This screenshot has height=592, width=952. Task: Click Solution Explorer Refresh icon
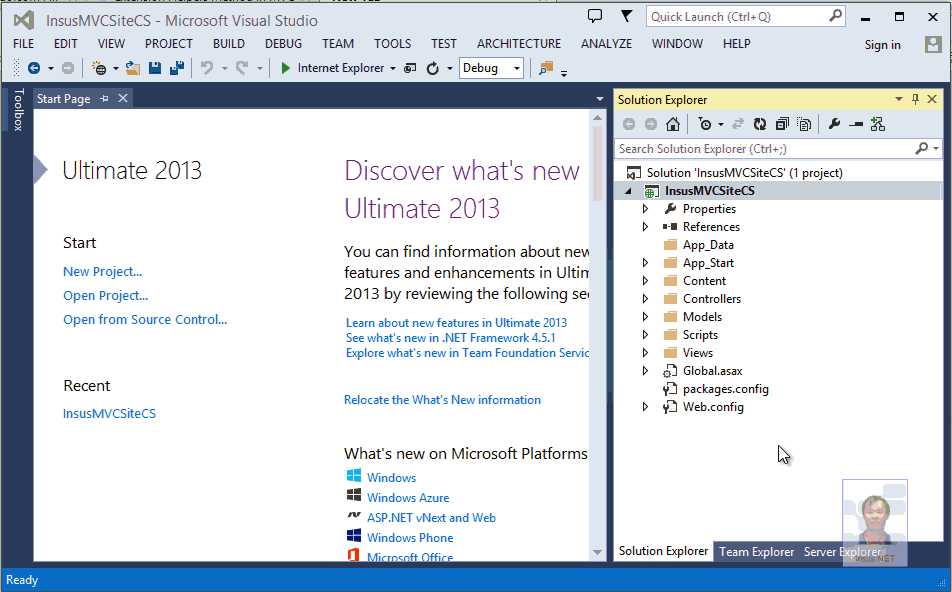(760, 124)
